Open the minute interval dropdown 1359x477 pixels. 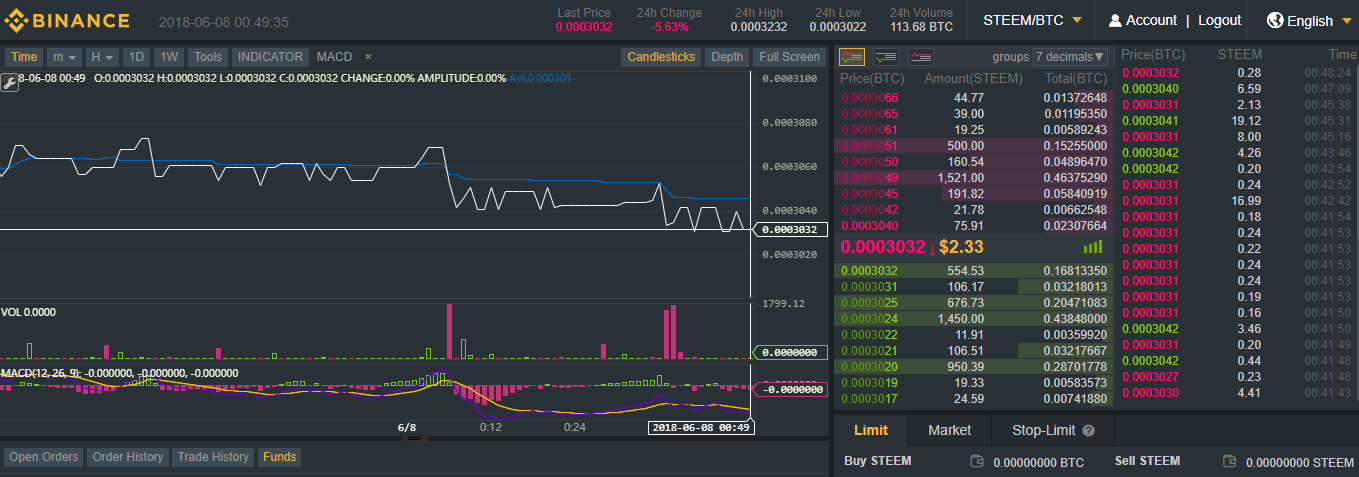tap(64, 57)
